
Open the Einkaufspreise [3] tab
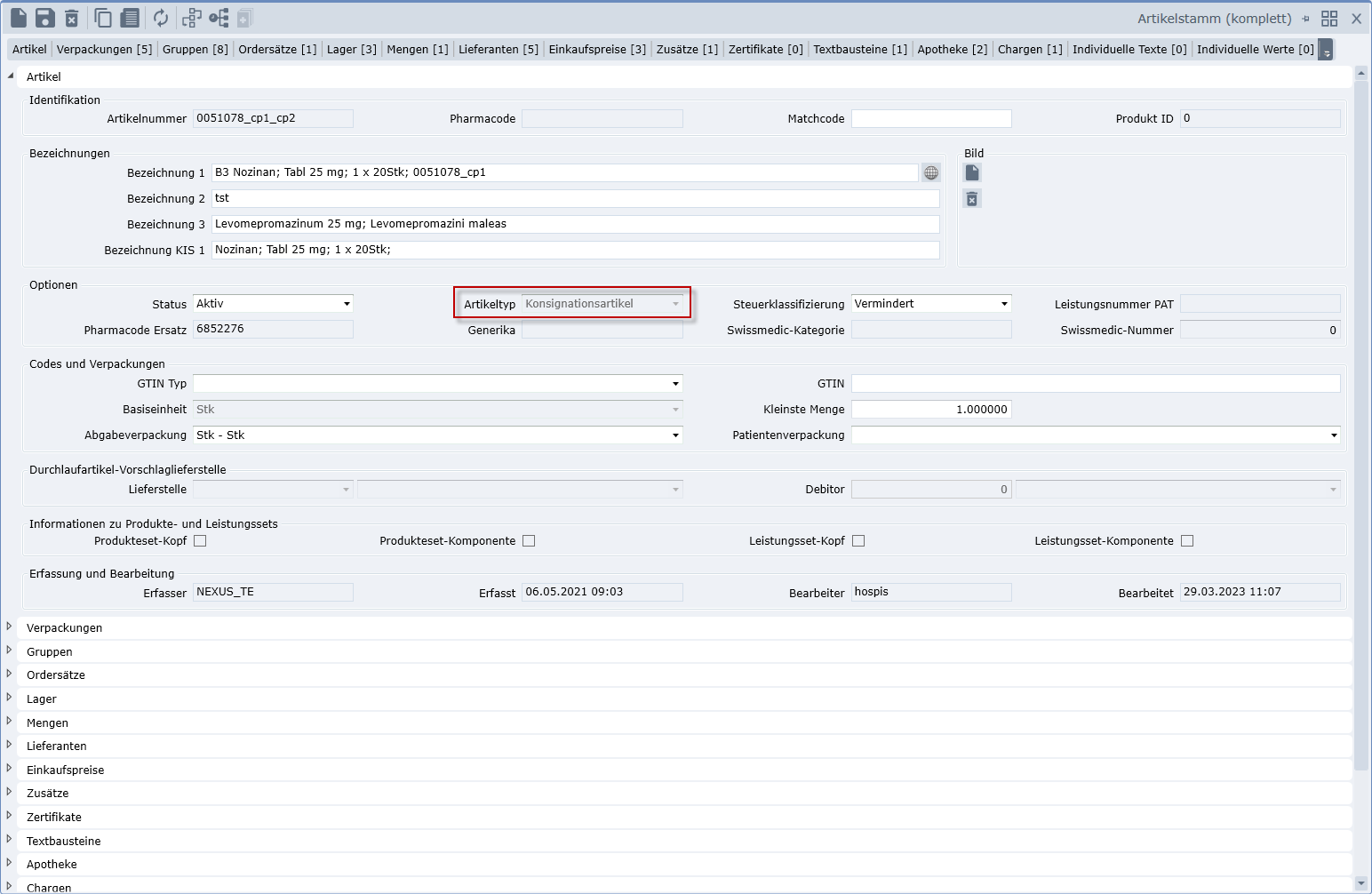pos(596,50)
